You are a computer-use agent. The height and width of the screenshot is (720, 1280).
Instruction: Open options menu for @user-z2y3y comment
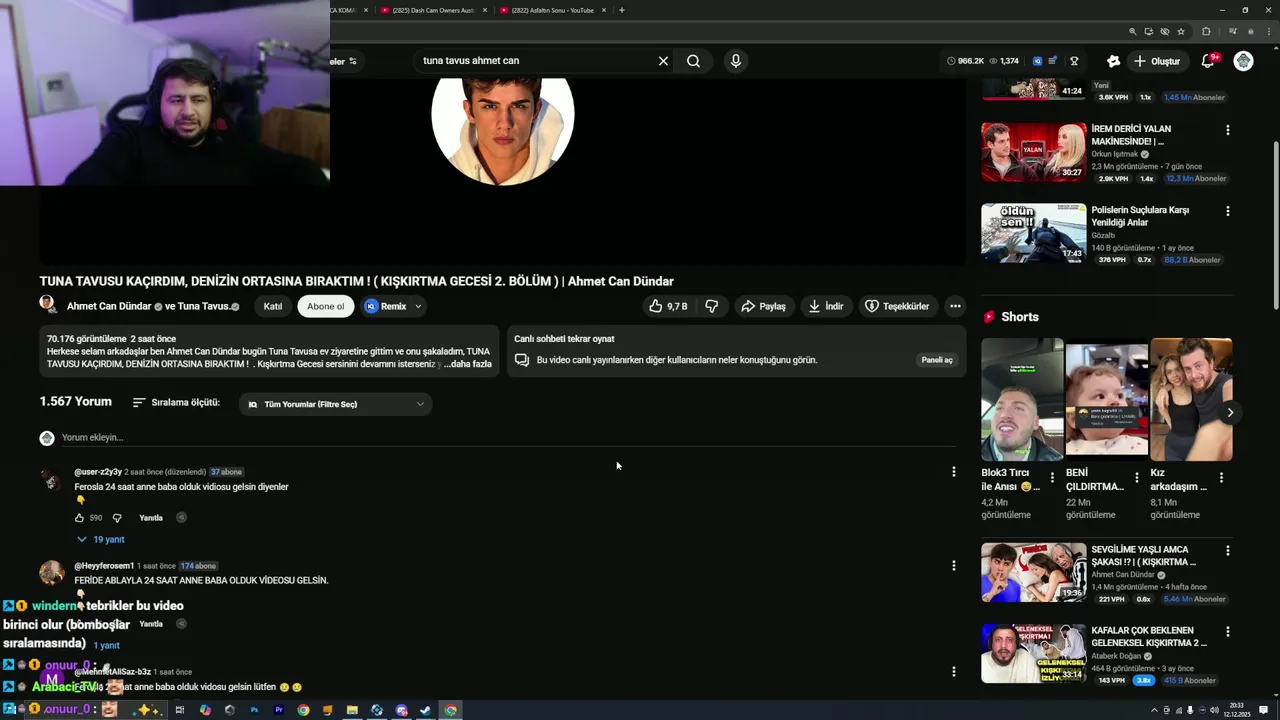pyautogui.click(x=954, y=471)
